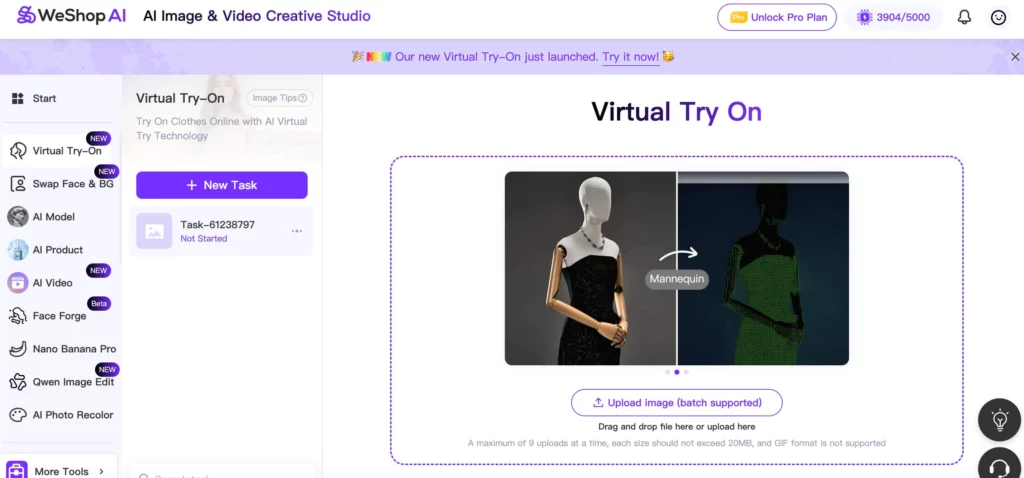Screen dimensions: 1024x478
Task: Click the notification bell icon
Action: click(x=964, y=17)
